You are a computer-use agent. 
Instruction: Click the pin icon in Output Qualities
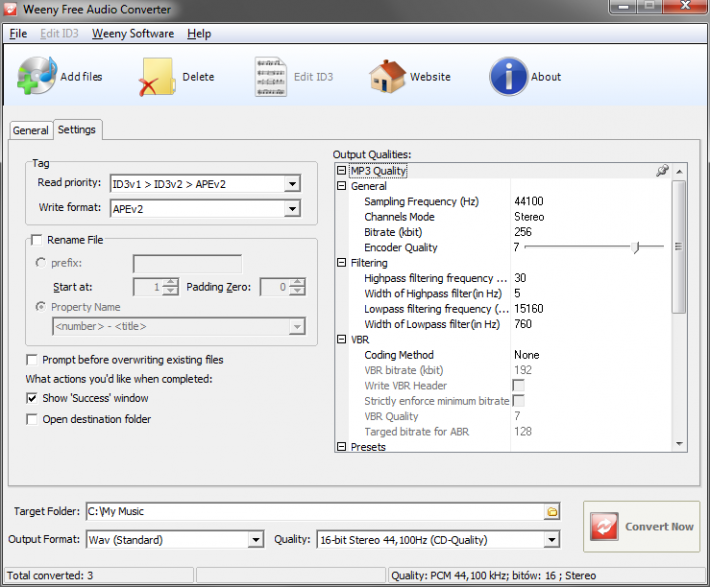(662, 171)
